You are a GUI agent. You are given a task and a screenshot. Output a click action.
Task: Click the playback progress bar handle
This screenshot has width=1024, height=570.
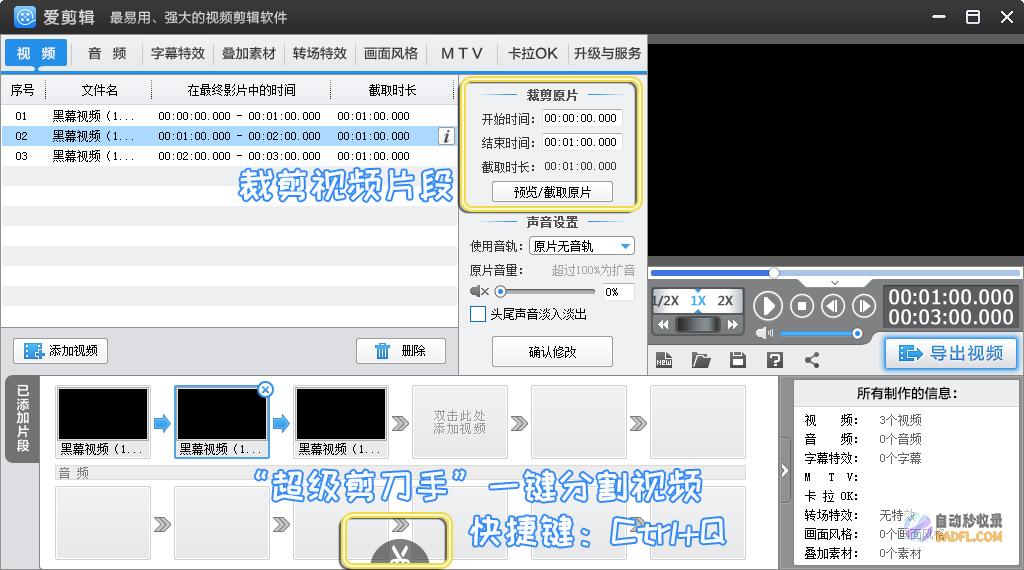(x=774, y=272)
